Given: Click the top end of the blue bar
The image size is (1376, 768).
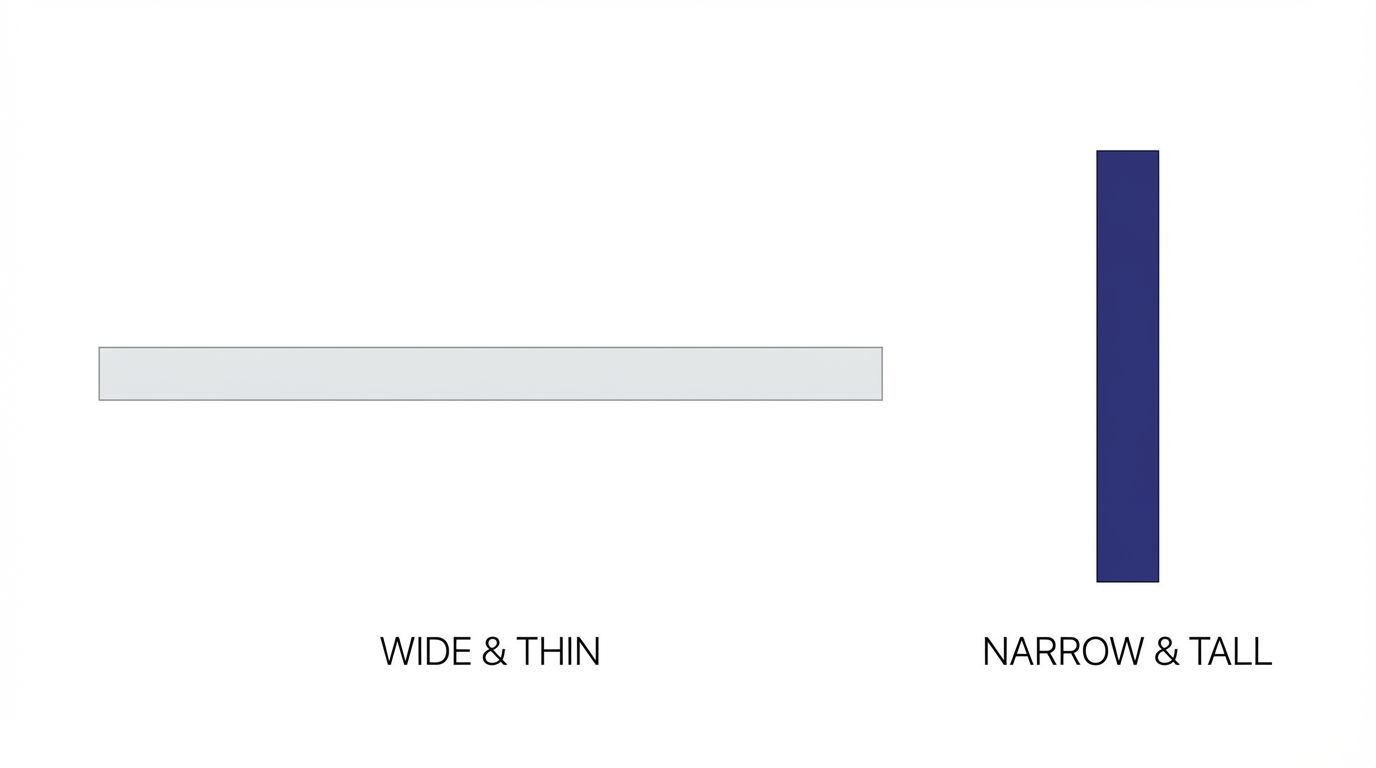Looking at the screenshot, I should [1127, 156].
